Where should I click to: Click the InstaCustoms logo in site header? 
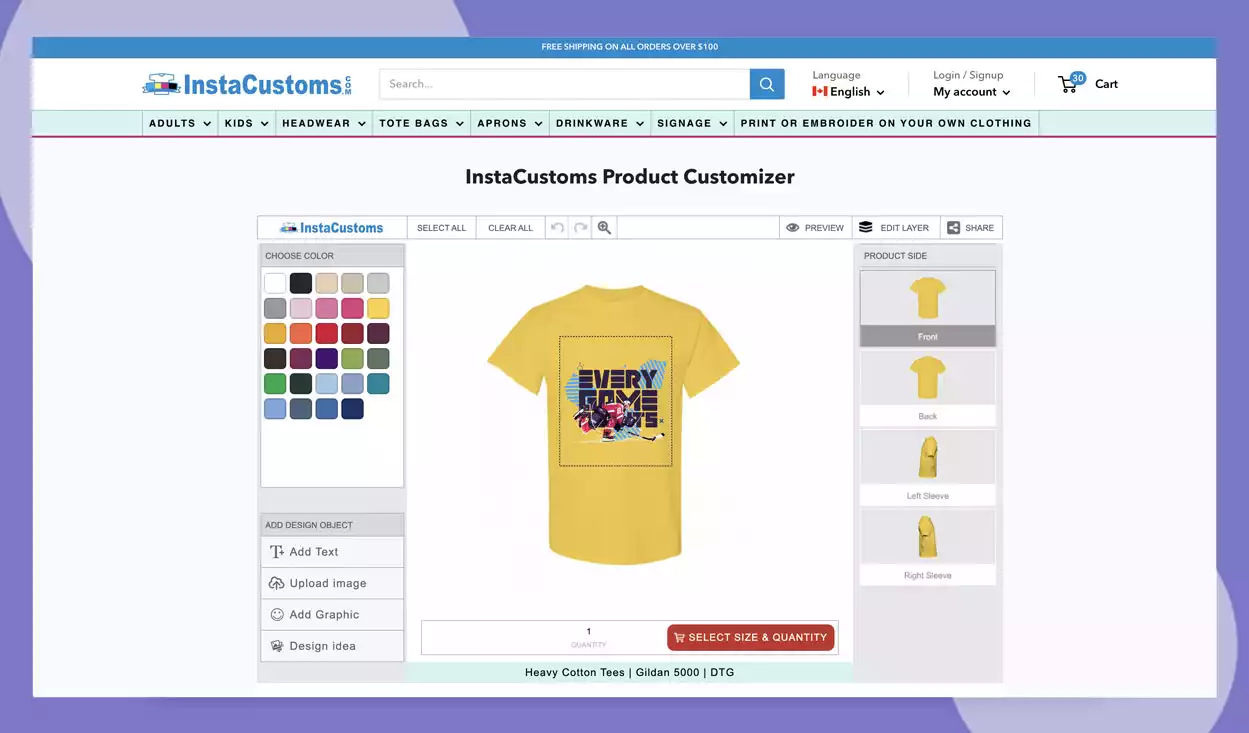point(247,84)
